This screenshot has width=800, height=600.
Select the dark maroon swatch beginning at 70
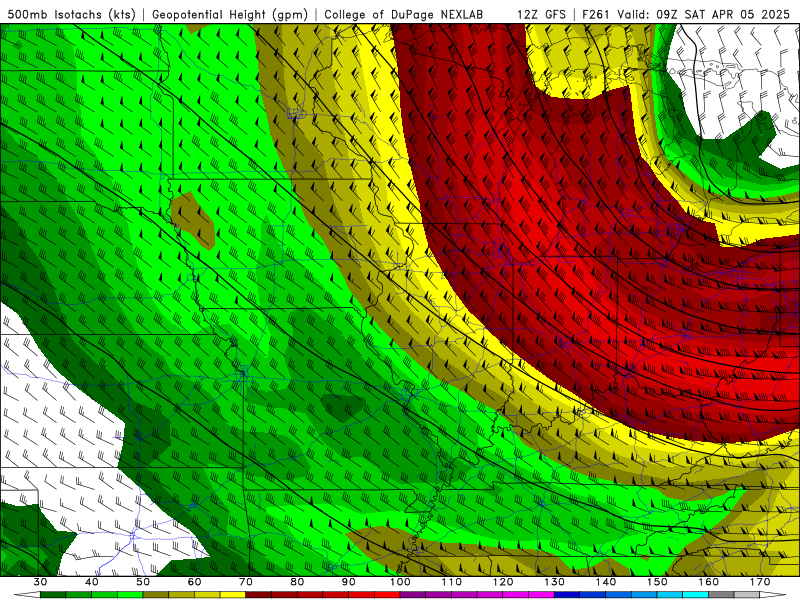tap(259, 594)
